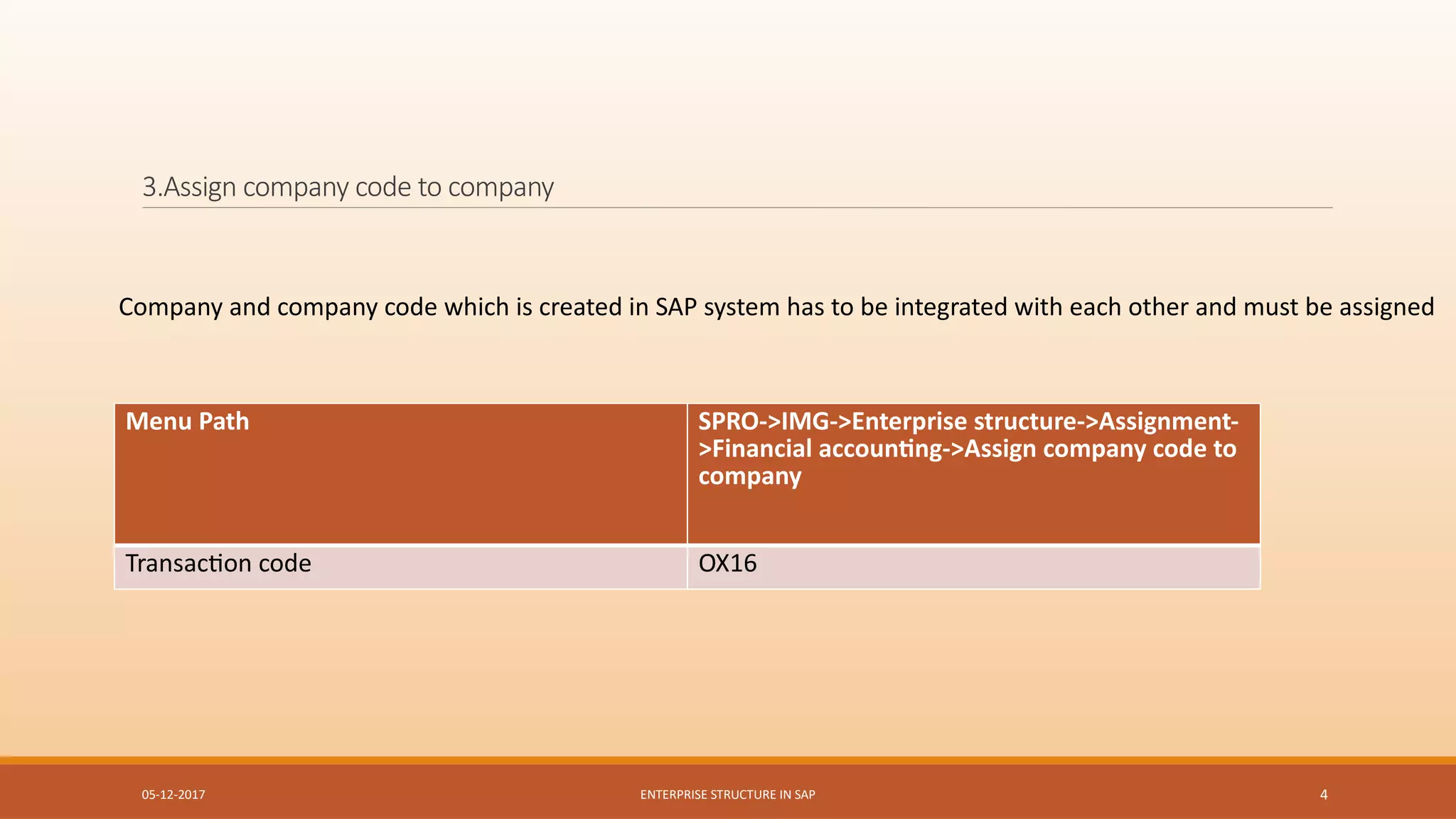Select the sentence about Company and company code
Viewport: 1456px width, 819px height.
pyautogui.click(x=776, y=307)
